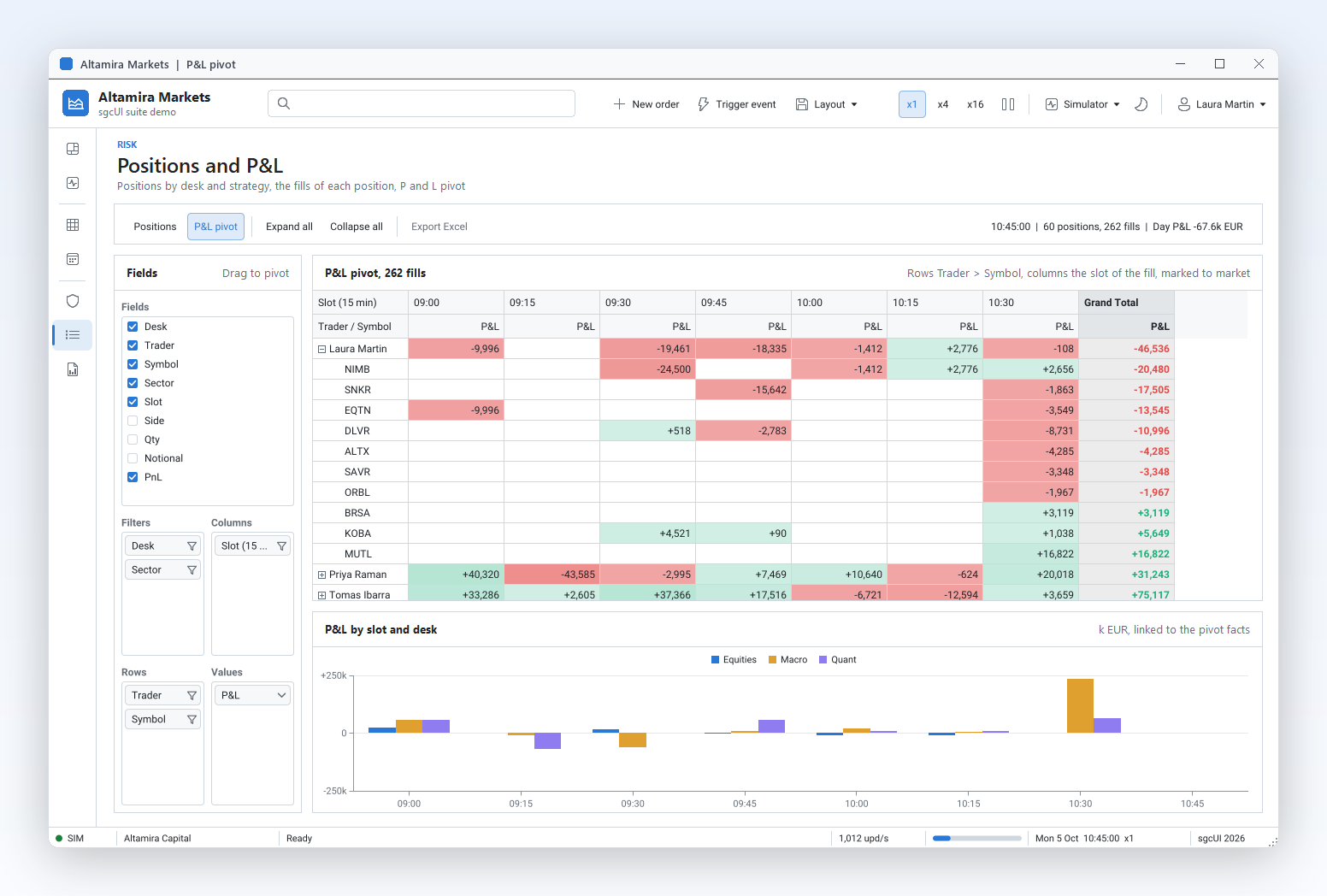
Task: Select the P&L pivot tab
Action: [x=215, y=227]
